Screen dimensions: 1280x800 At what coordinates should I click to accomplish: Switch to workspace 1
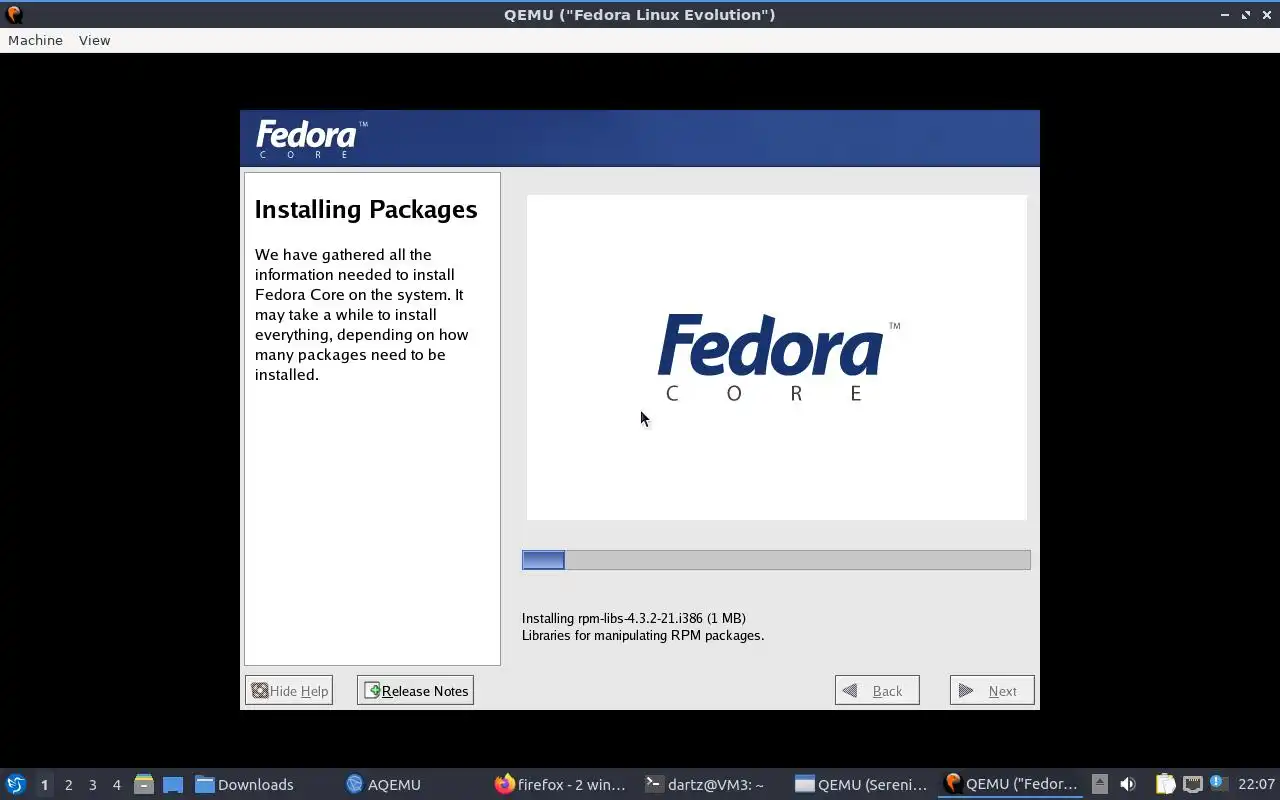pos(44,784)
